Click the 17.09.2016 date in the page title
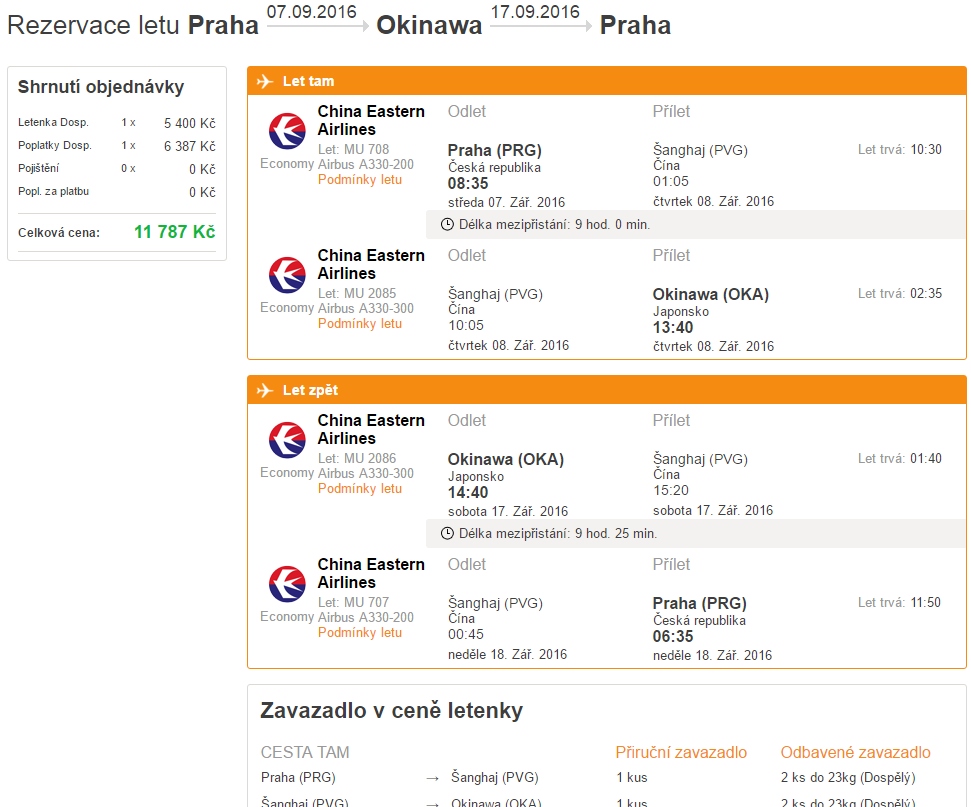971x807 pixels. (x=535, y=12)
